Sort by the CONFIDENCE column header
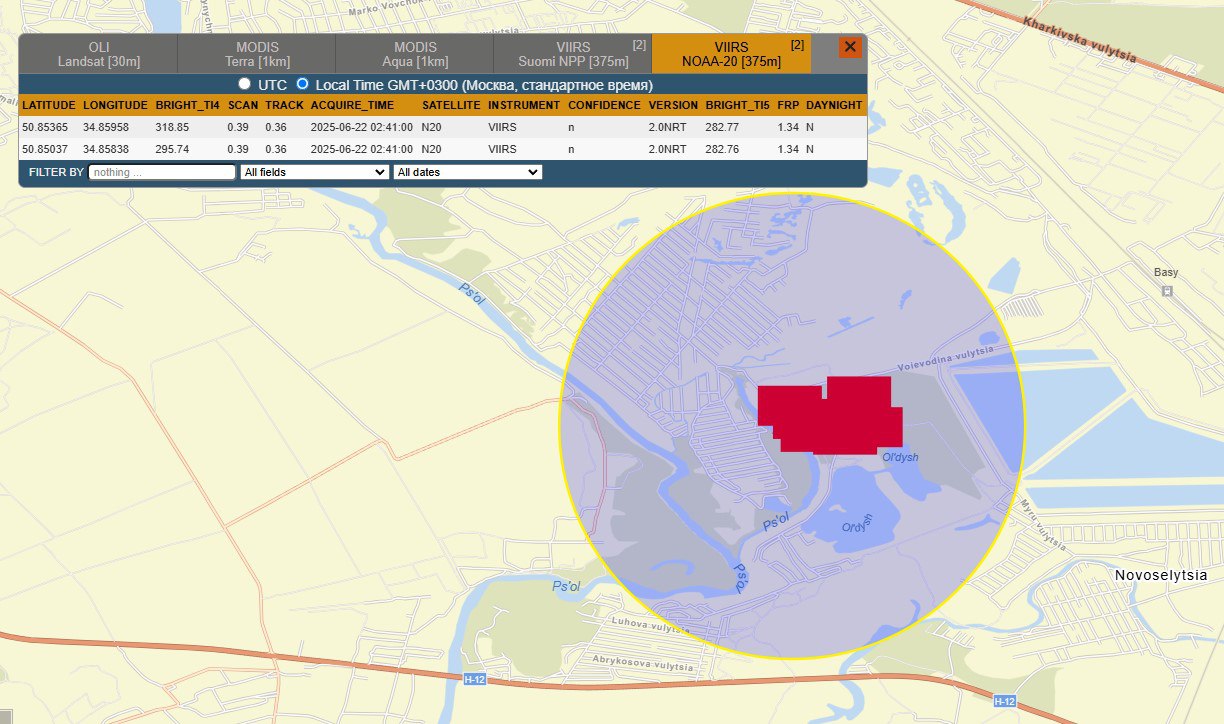1224x724 pixels. [x=604, y=105]
